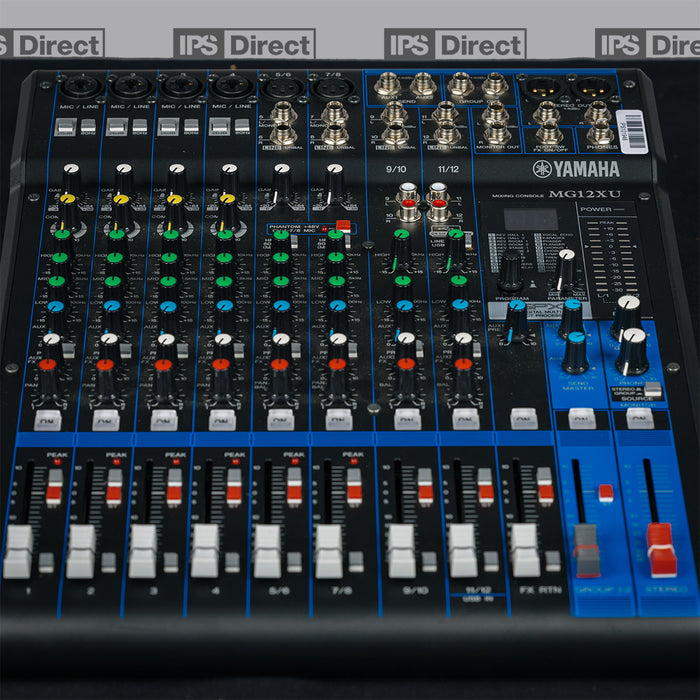Move the FX RTN fader
This screenshot has width=700, height=700.
[x=525, y=550]
